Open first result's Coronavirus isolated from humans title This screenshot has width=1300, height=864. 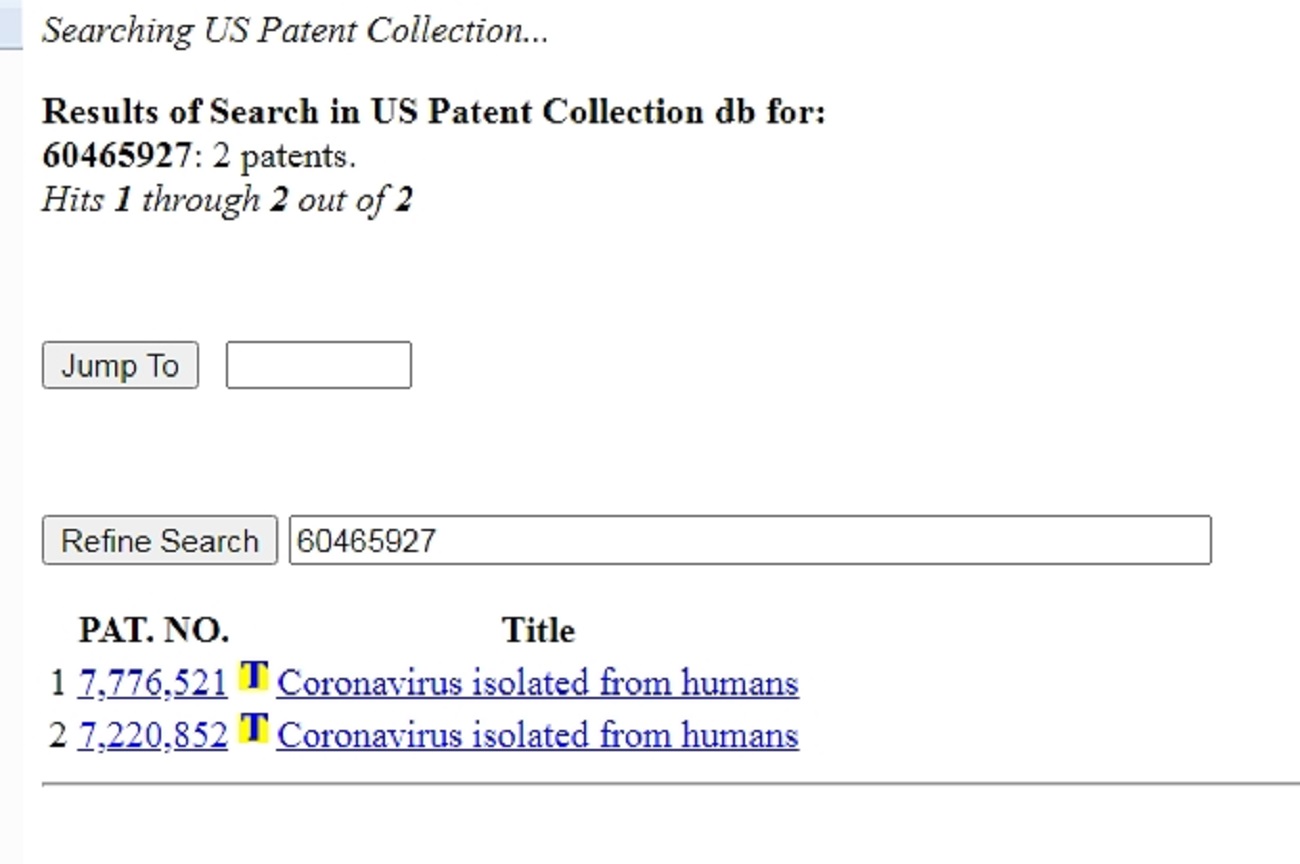point(537,683)
